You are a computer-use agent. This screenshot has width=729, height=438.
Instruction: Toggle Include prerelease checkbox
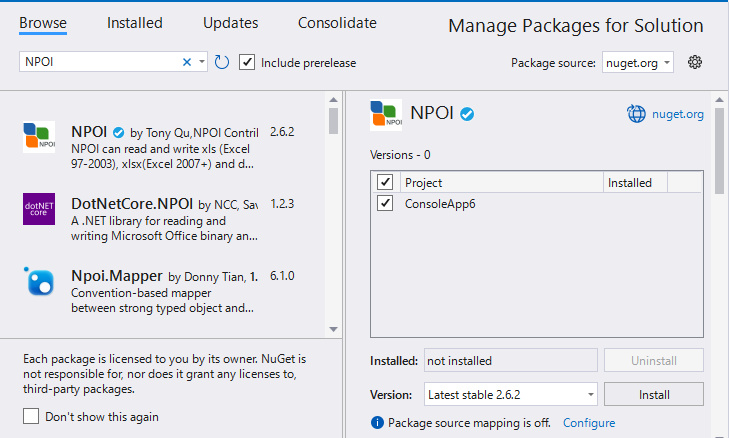tap(247, 62)
